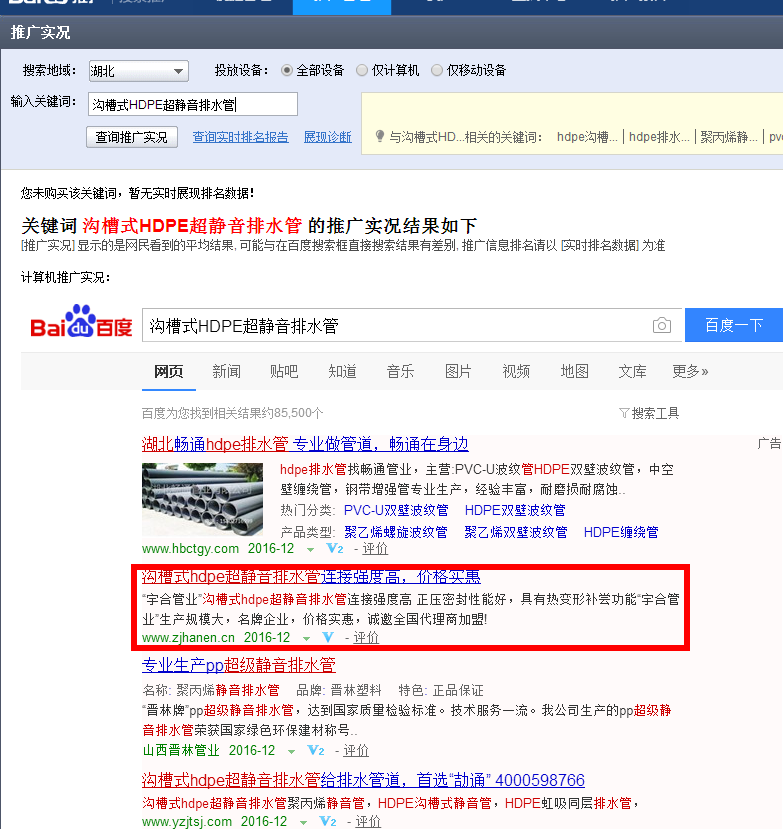Expand arrow beside www.hbctgy.com 2016-12
The height and width of the screenshot is (829, 783).
tap(310, 550)
